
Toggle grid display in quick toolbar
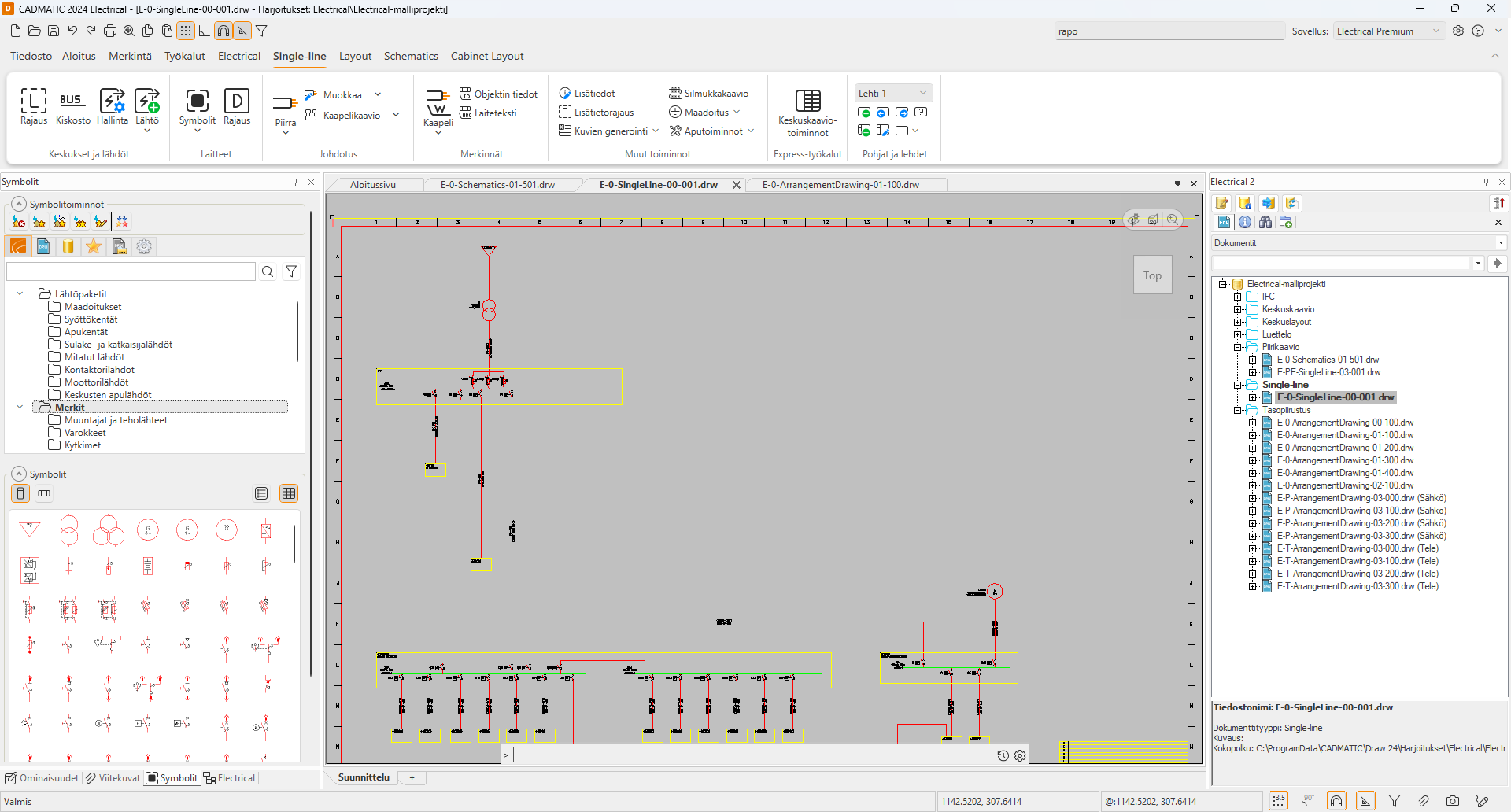(186, 31)
